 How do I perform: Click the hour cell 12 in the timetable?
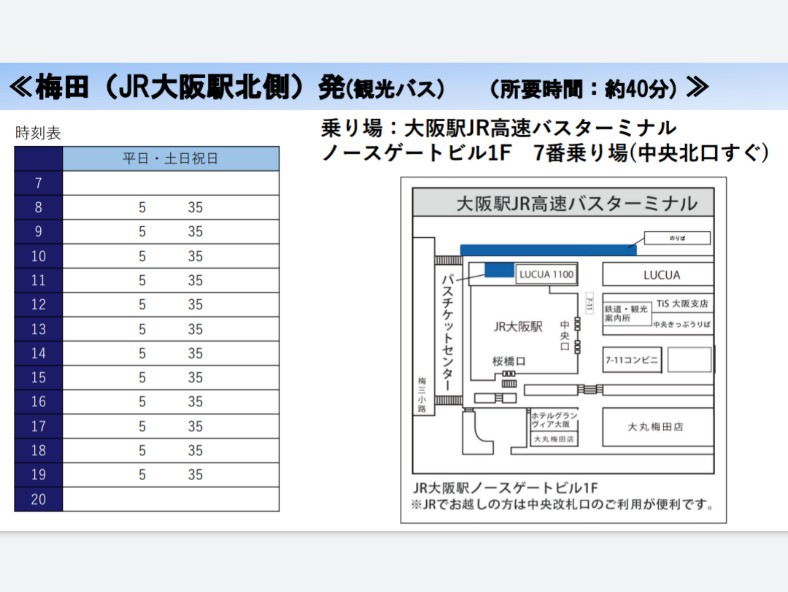(39, 305)
